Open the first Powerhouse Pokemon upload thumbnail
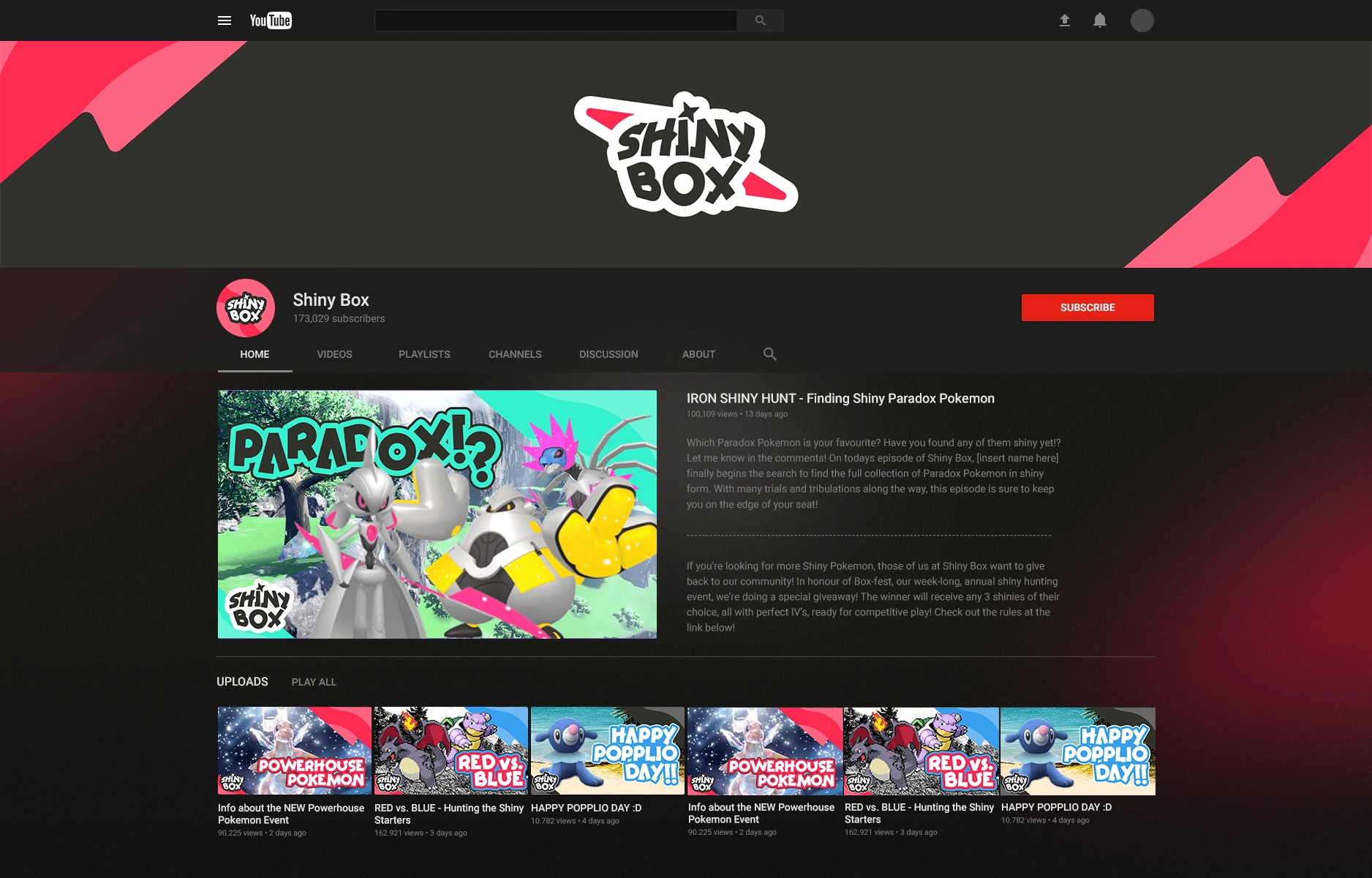1372x878 pixels. pos(295,751)
